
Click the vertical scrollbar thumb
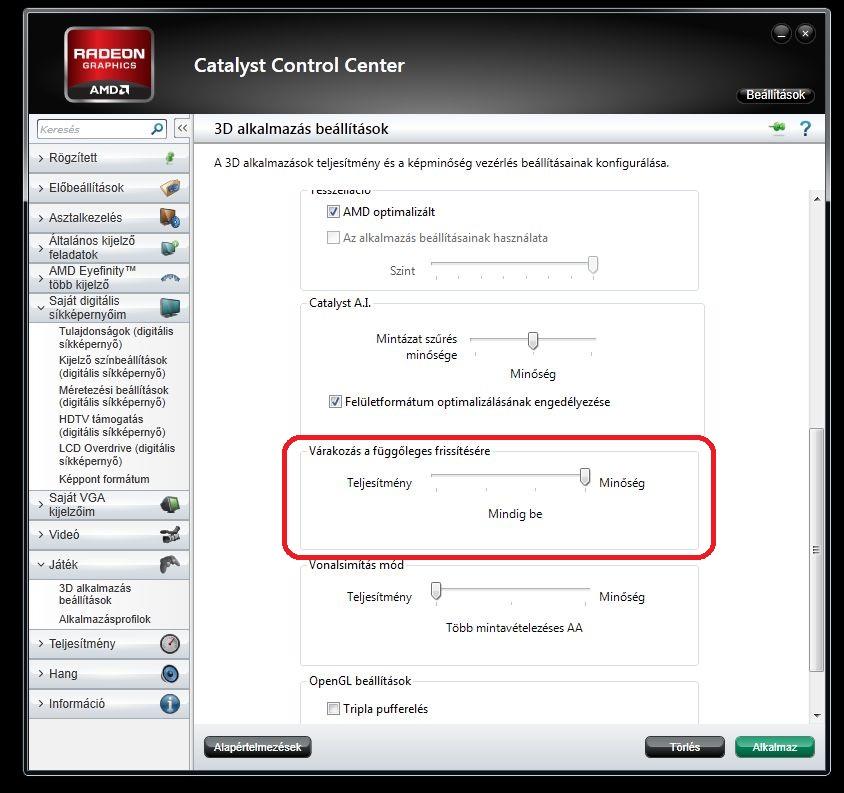tap(817, 549)
